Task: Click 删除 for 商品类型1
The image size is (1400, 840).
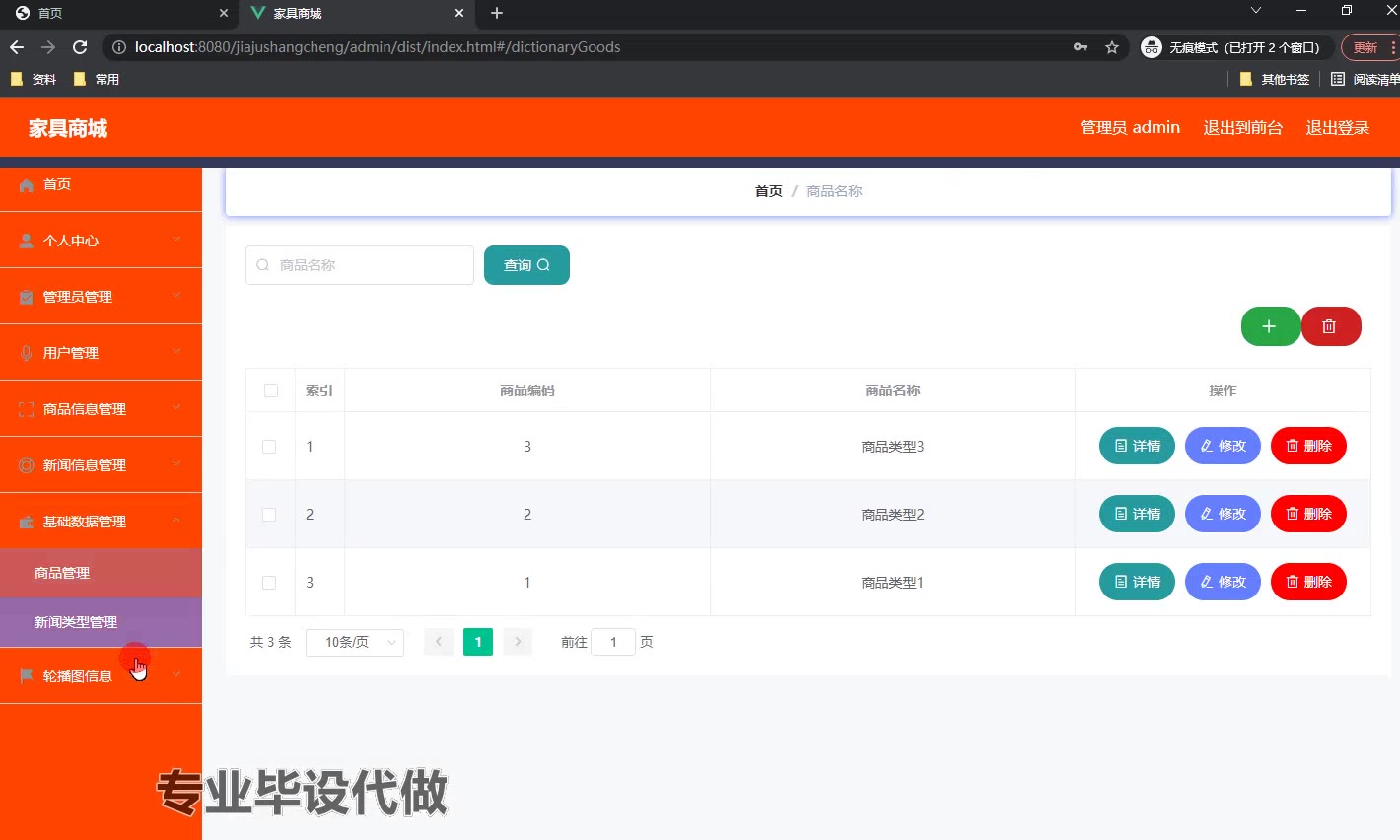Action: point(1308,582)
